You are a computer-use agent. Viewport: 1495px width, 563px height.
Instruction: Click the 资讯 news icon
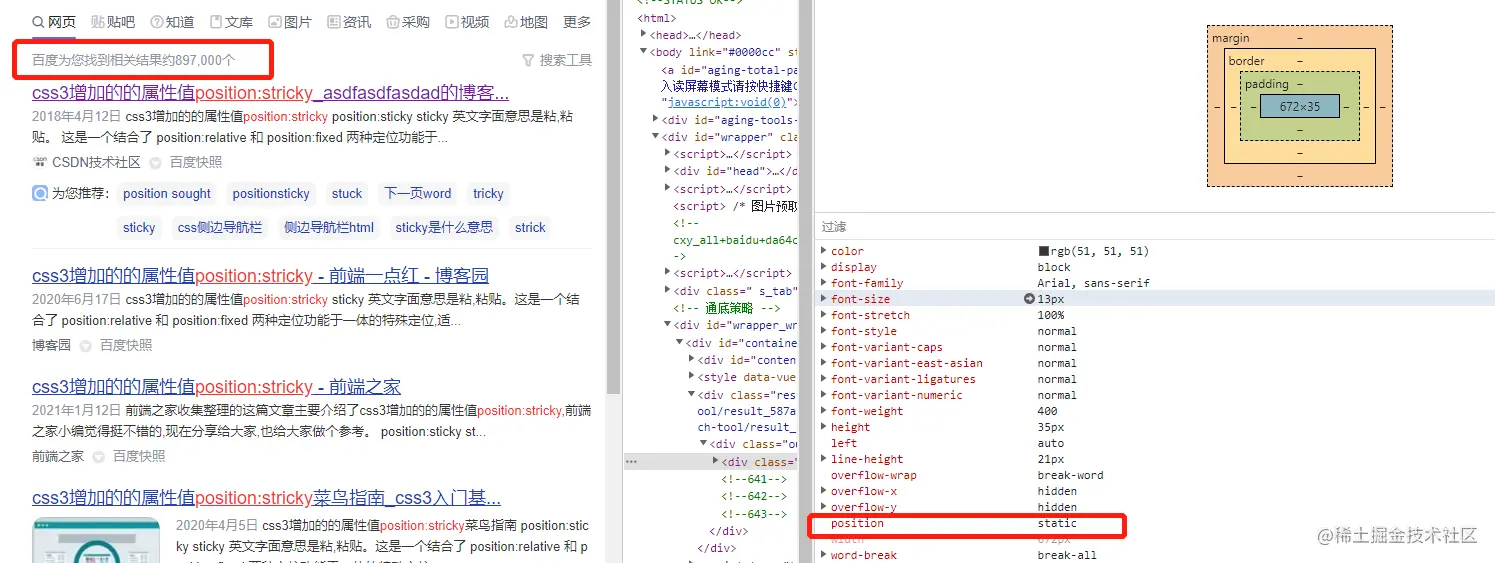(x=334, y=22)
